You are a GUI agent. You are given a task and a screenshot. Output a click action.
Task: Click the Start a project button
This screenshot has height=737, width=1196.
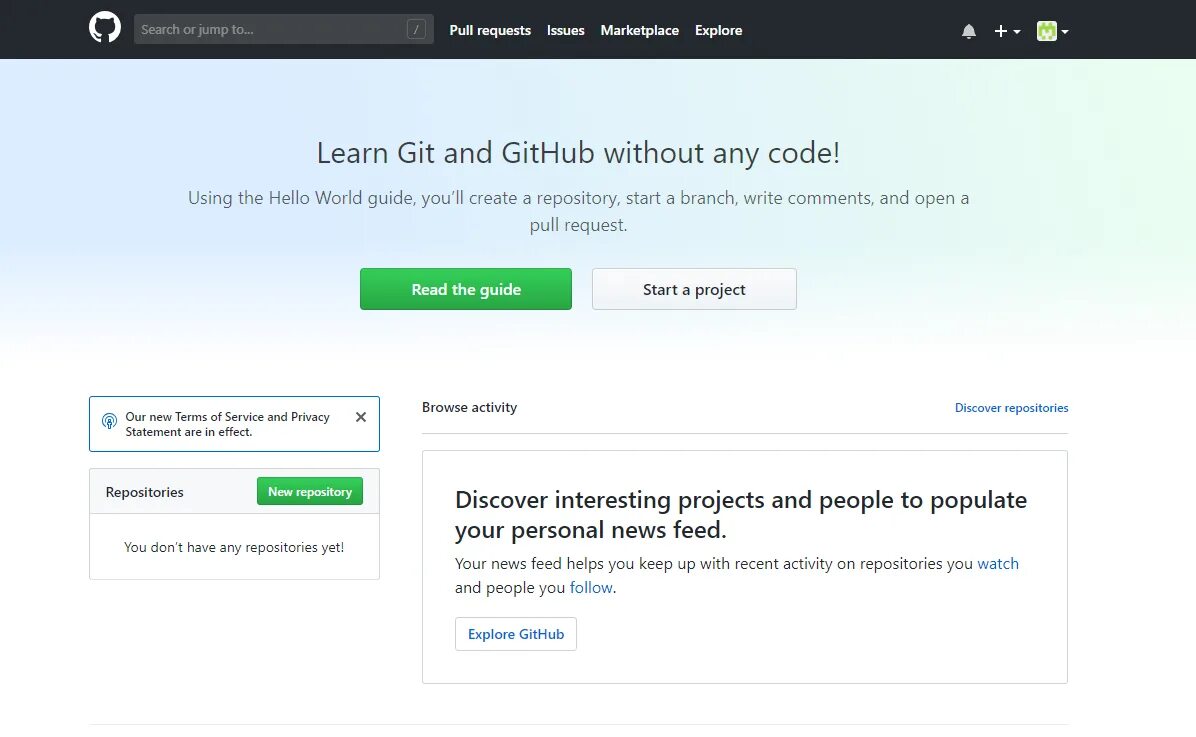pos(694,289)
